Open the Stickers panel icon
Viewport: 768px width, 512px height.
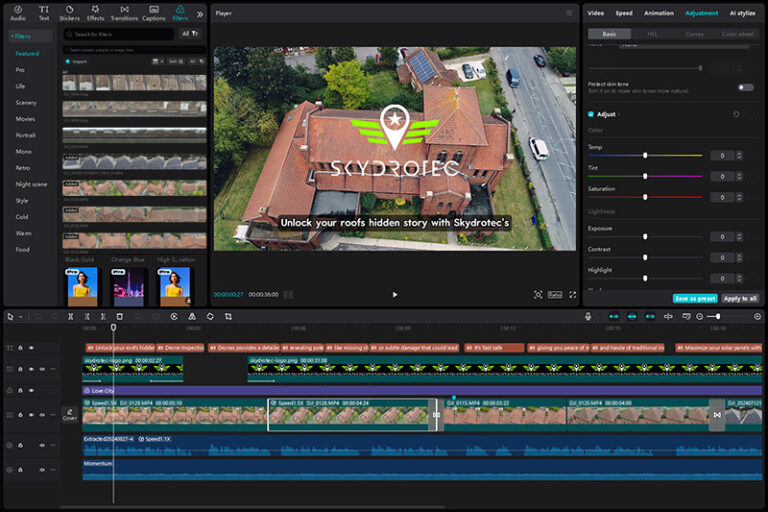click(70, 13)
